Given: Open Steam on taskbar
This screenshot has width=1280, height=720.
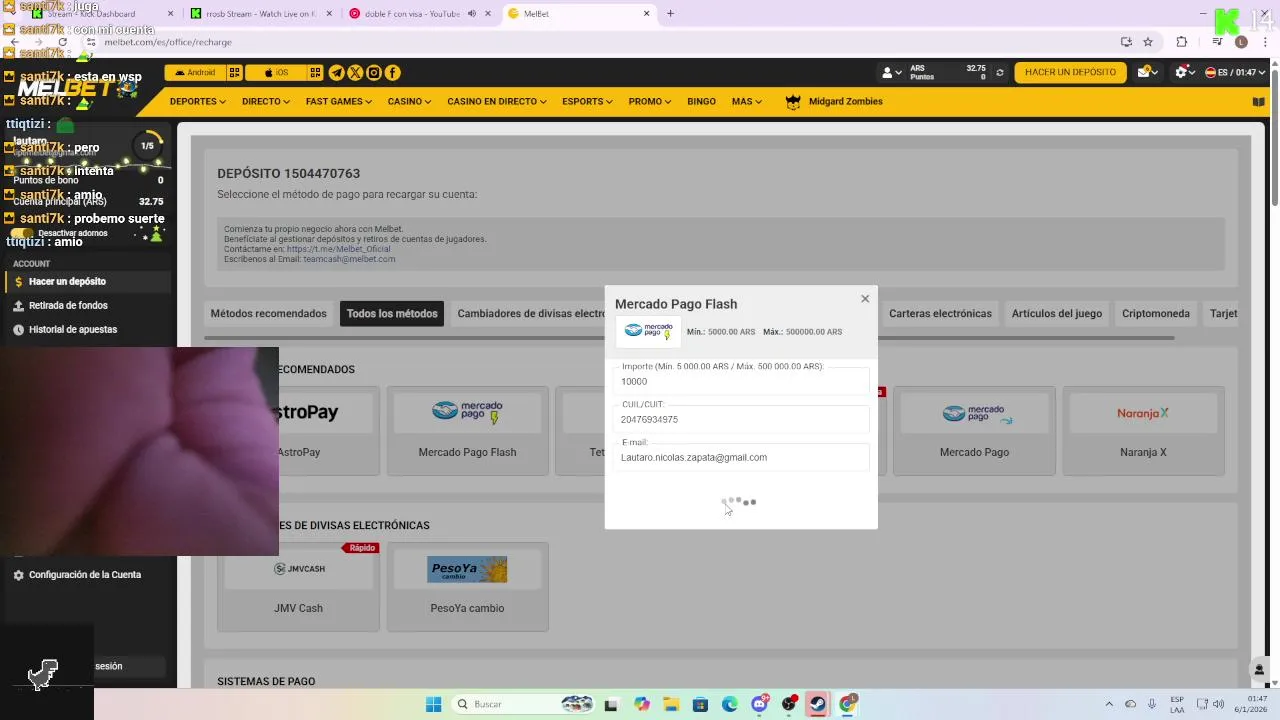Looking at the screenshot, I should [818, 704].
